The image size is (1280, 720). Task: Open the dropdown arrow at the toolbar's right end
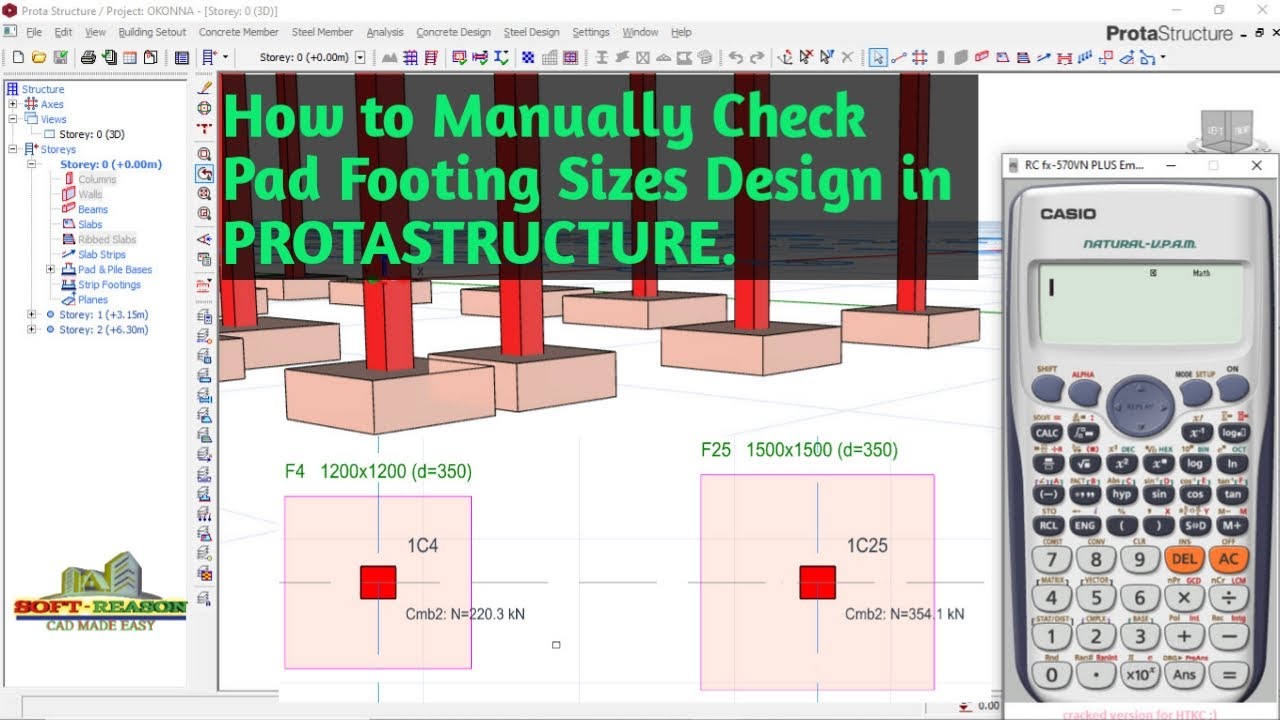(1164, 58)
